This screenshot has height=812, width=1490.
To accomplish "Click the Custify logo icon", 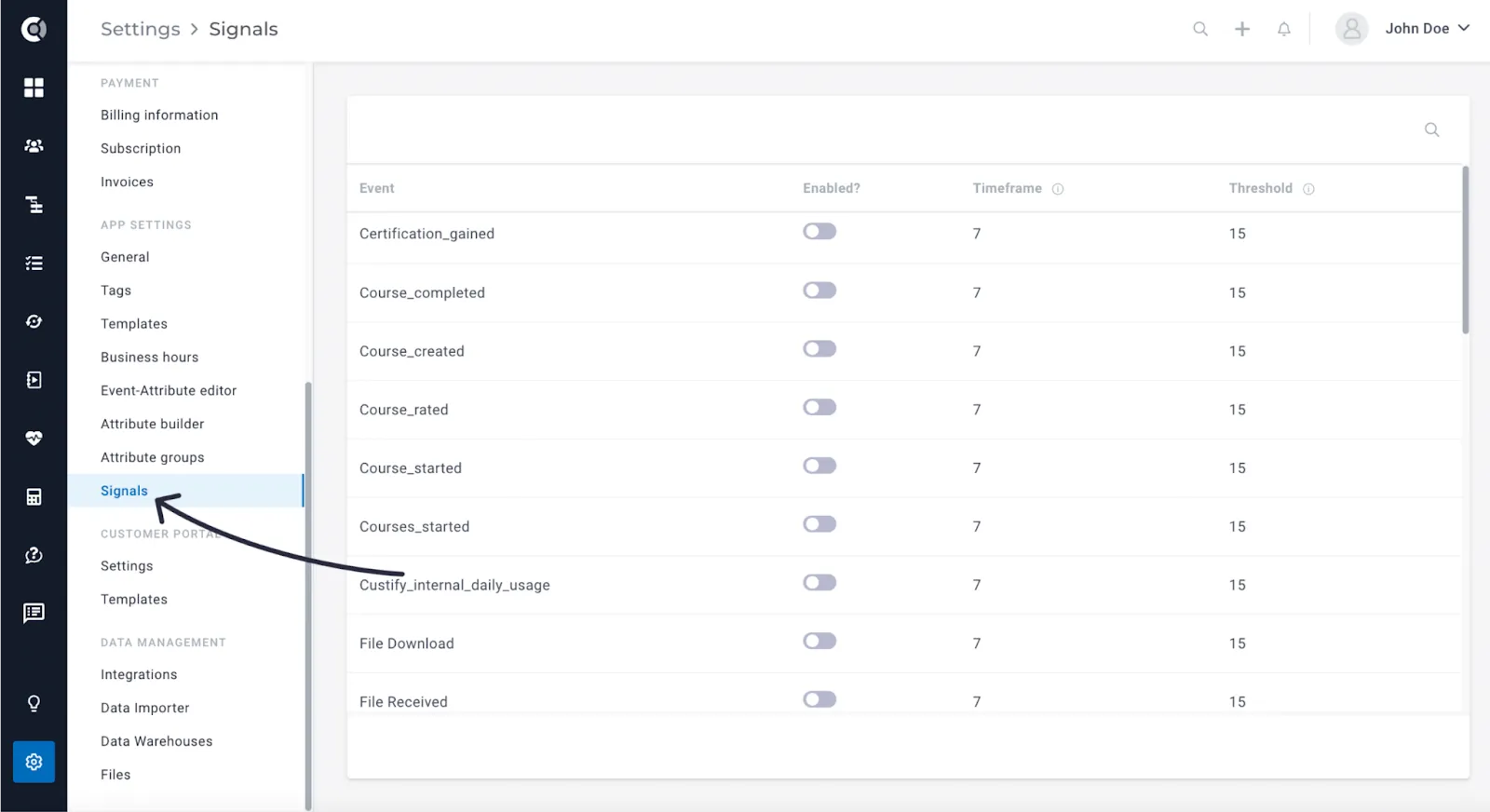I will coord(34,29).
